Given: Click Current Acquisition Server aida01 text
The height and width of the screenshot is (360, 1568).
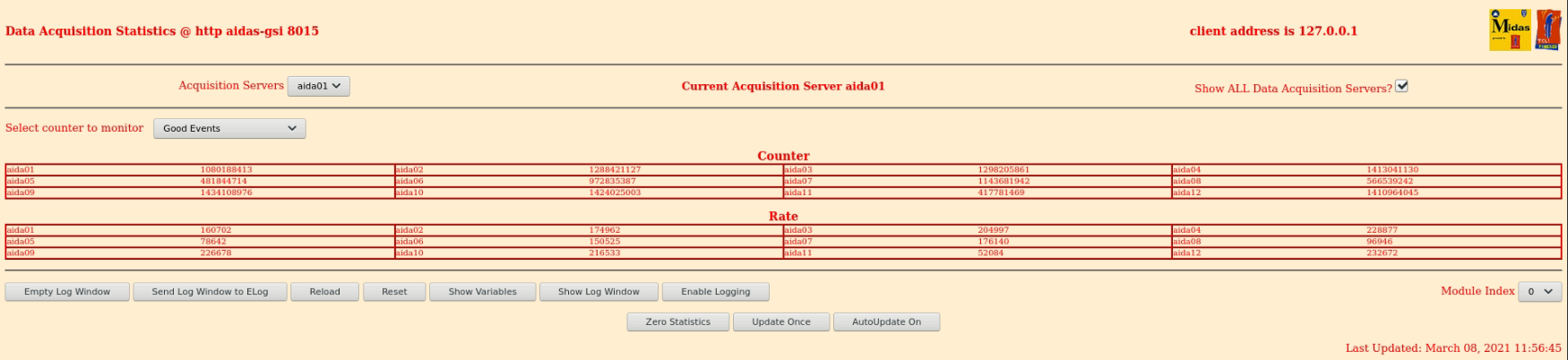Looking at the screenshot, I should click(783, 87).
